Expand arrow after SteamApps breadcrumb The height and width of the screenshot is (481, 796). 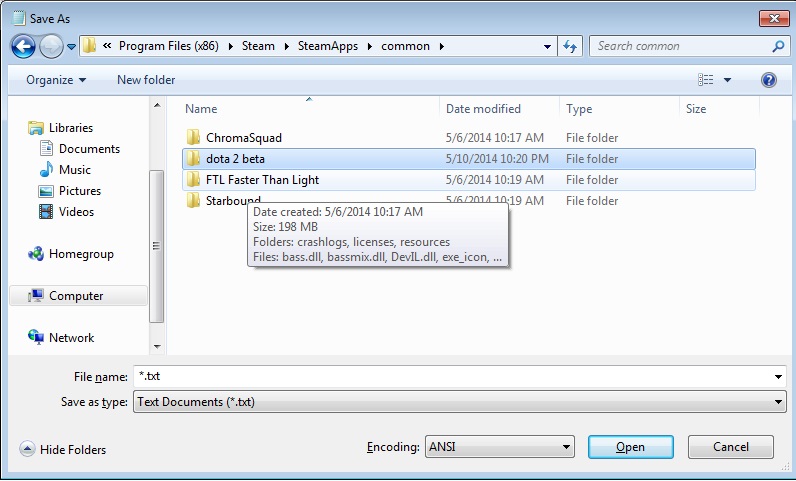[x=370, y=47]
